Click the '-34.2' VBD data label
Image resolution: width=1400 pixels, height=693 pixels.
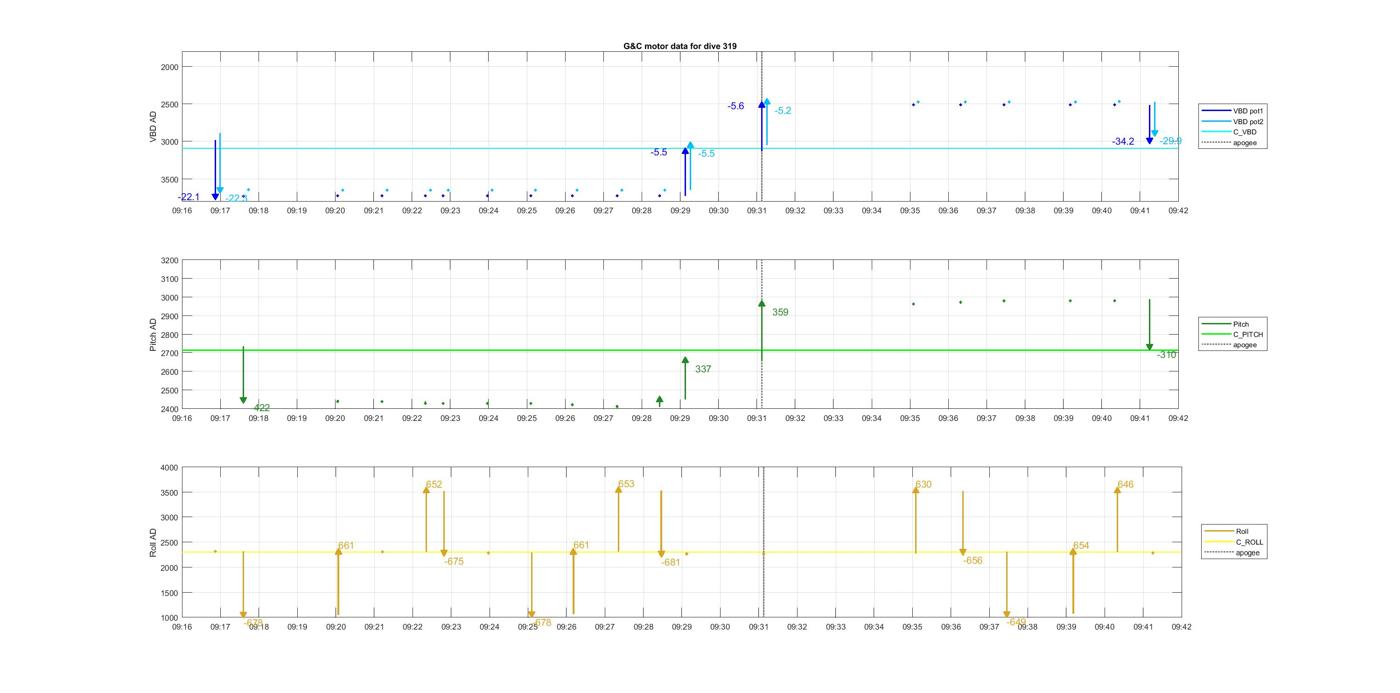click(1123, 141)
